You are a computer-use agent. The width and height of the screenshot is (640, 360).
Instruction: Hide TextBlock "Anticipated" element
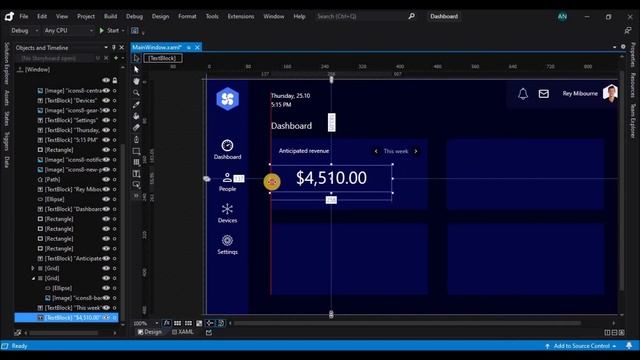click(x=106, y=258)
